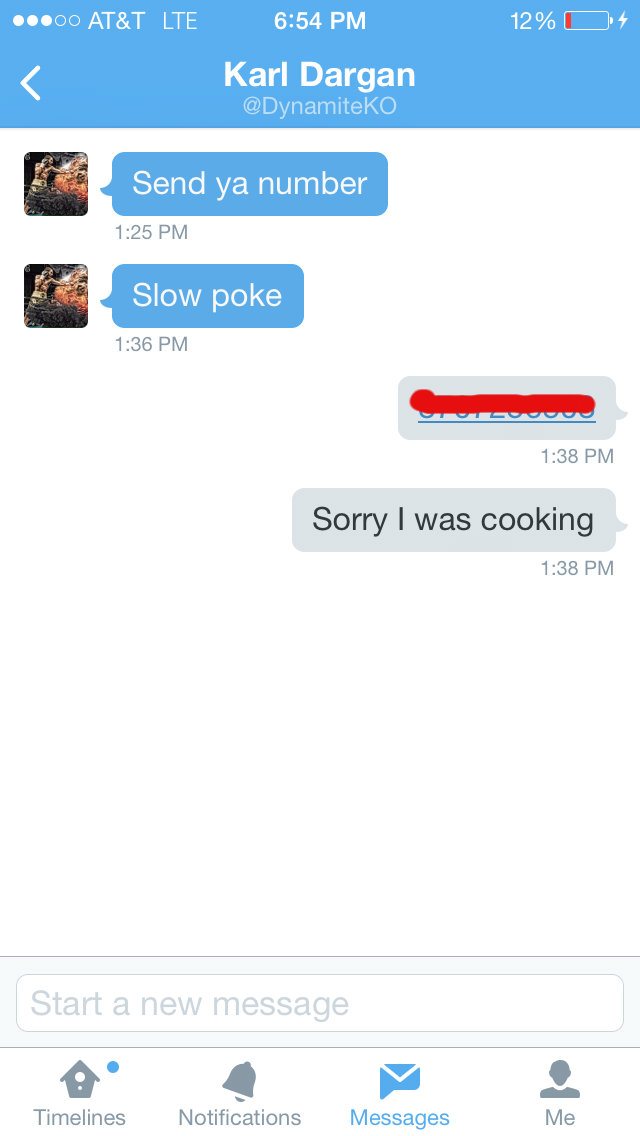Tap the Notifications tab label
This screenshot has height=1136, width=640.
pos(240,1117)
